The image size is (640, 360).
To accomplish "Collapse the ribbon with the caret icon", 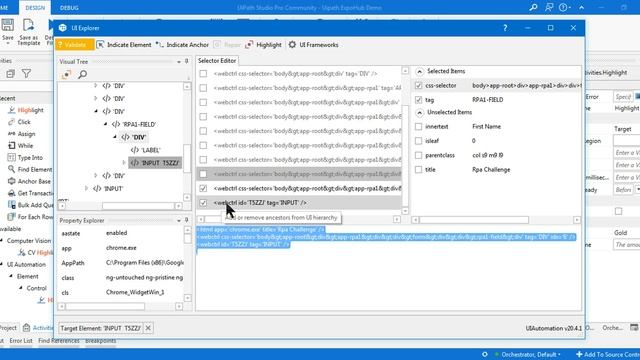I will pyautogui.click(x=582, y=7).
